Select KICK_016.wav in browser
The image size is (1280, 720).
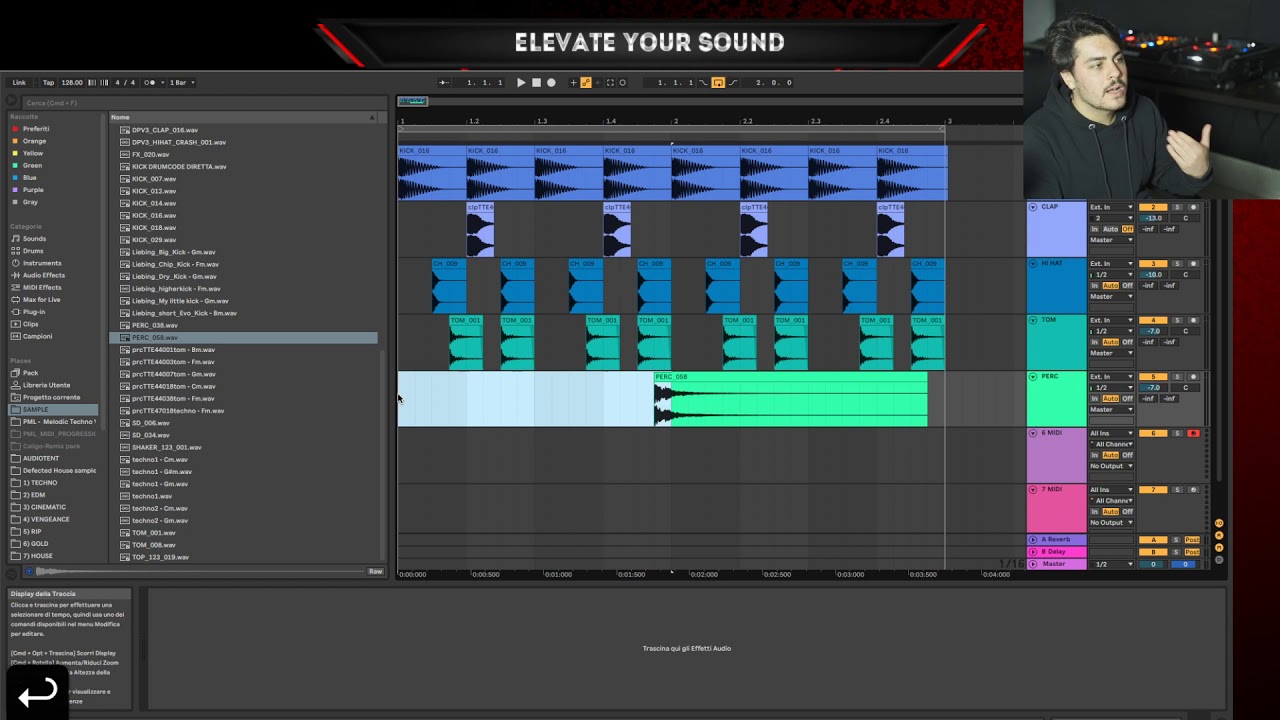point(154,215)
